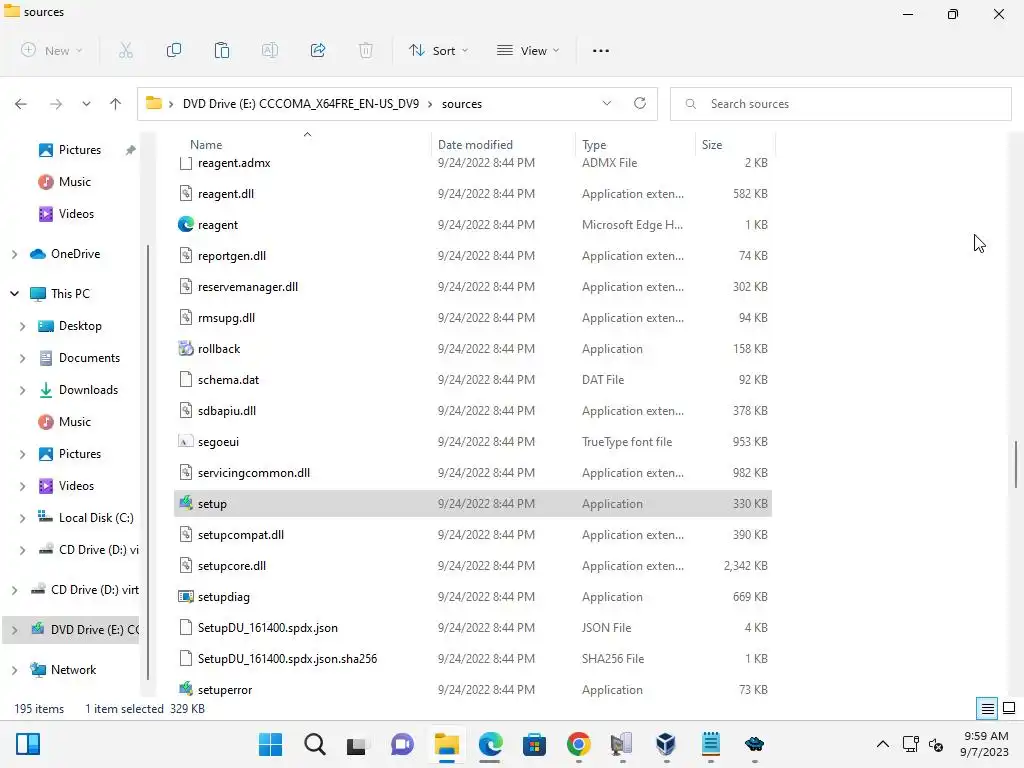Collapse the This PC tree node

pyautogui.click(x=14, y=294)
